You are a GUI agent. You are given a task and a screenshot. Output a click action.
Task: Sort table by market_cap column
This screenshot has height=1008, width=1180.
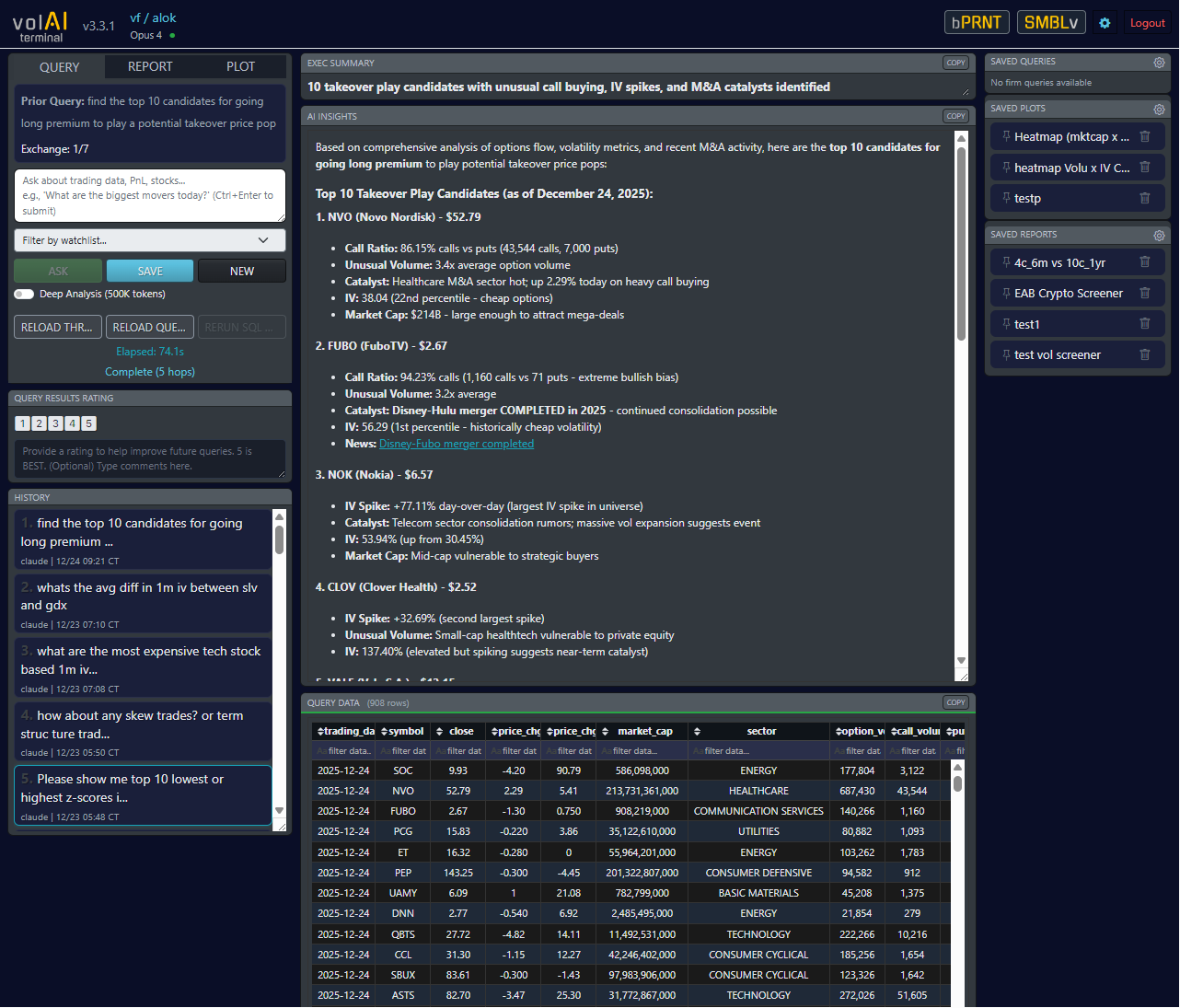click(644, 732)
